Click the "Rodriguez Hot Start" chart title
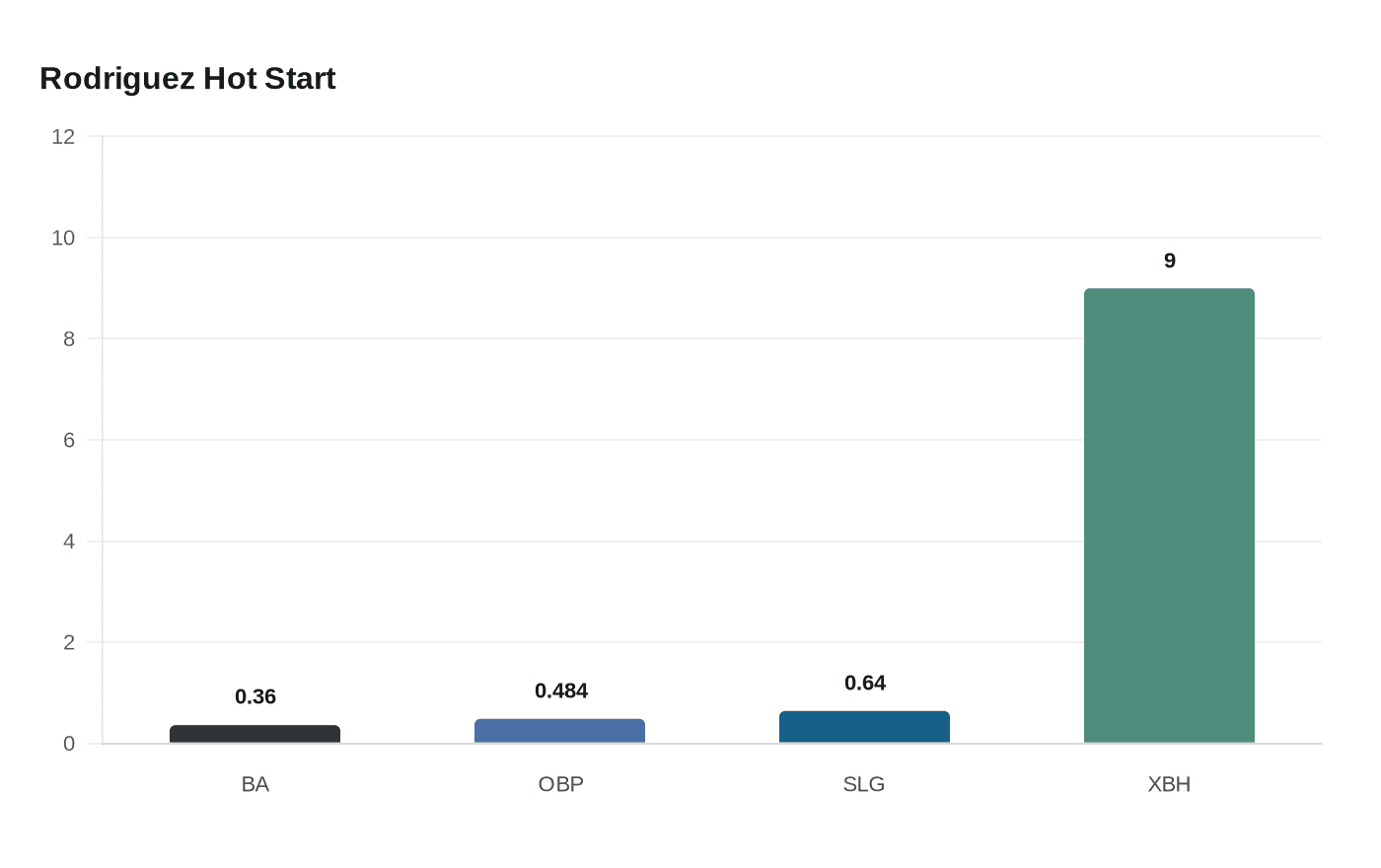 pos(187,79)
